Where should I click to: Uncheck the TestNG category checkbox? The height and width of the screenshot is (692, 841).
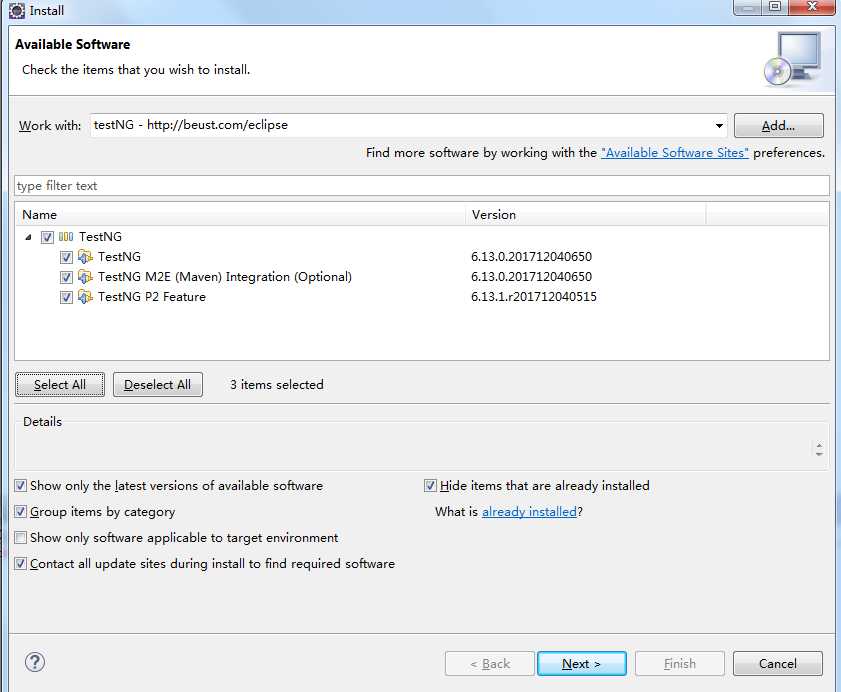pyautogui.click(x=47, y=237)
